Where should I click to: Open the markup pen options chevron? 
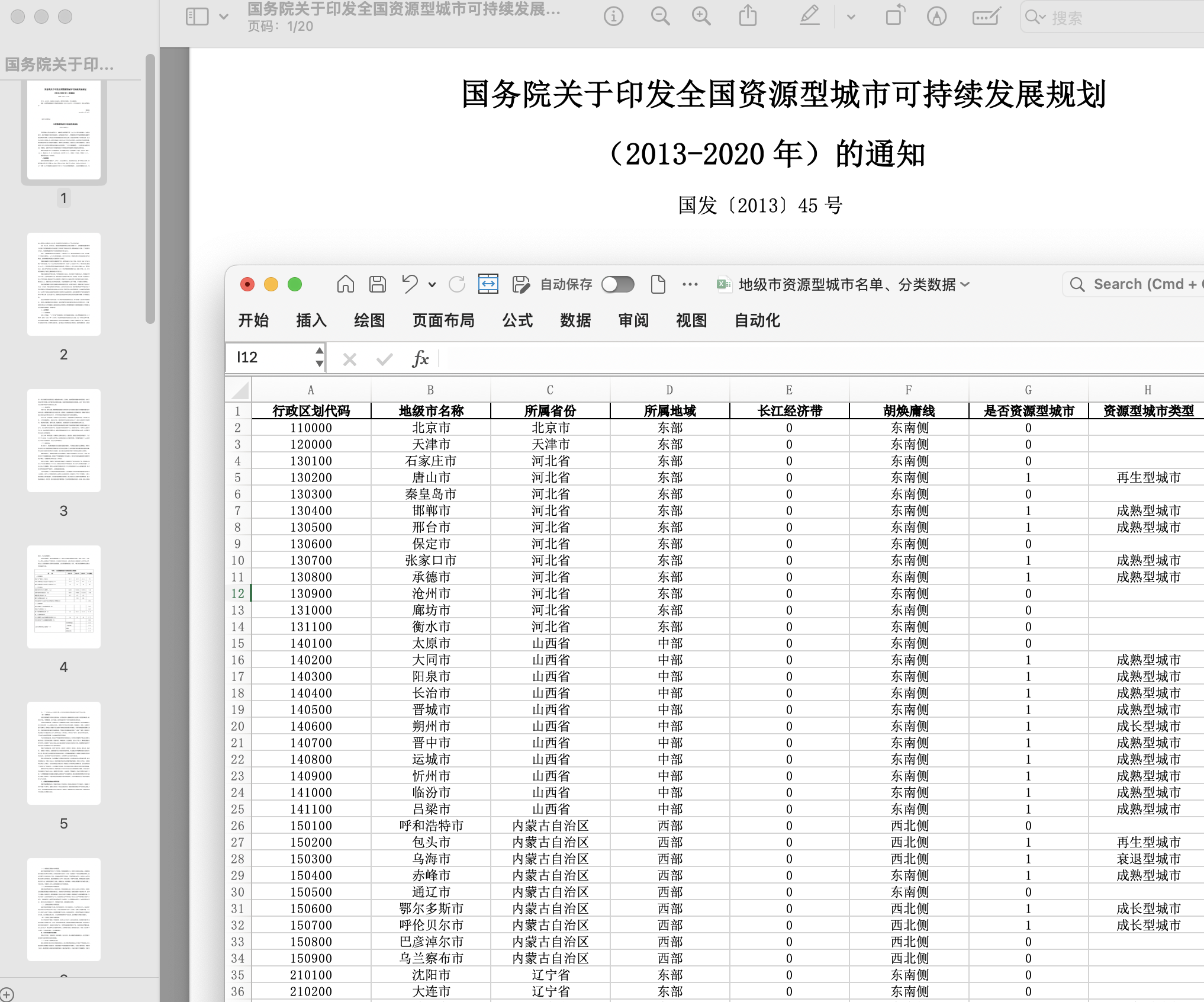pos(851,17)
